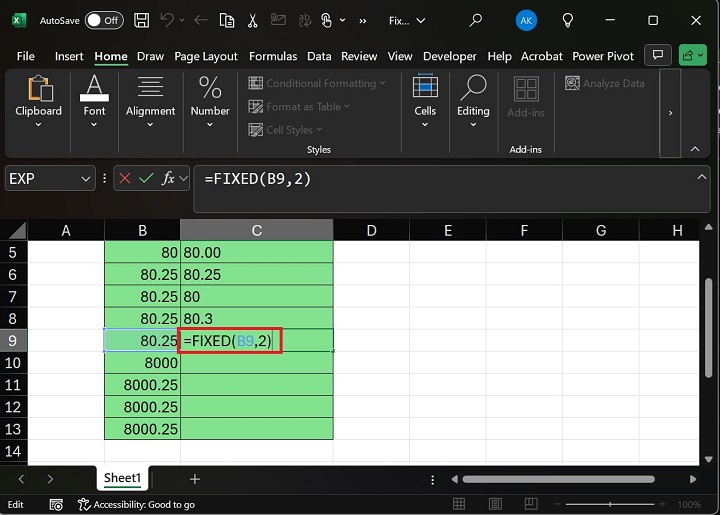720x515 pixels.
Task: Open the Comments pane icon
Action: 657,56
